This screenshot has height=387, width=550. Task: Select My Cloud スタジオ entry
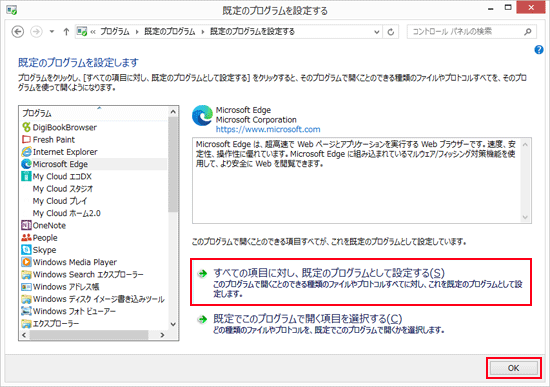pyautogui.click(x=63, y=189)
